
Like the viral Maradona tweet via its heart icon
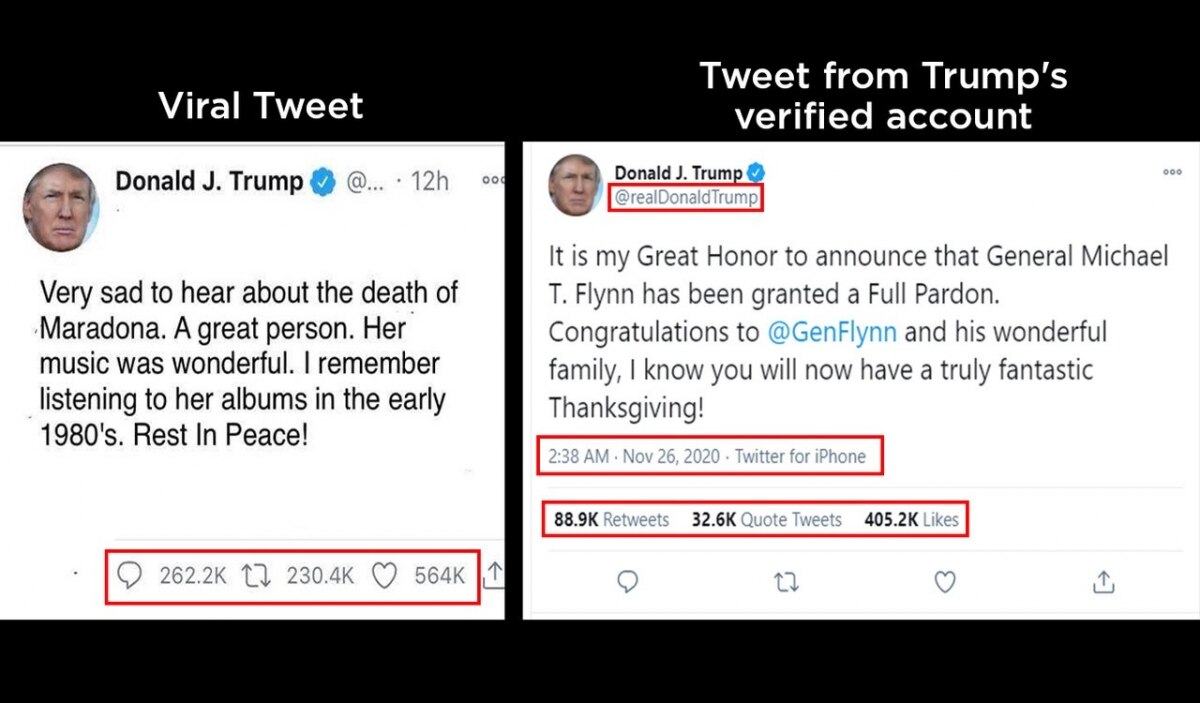coord(385,576)
